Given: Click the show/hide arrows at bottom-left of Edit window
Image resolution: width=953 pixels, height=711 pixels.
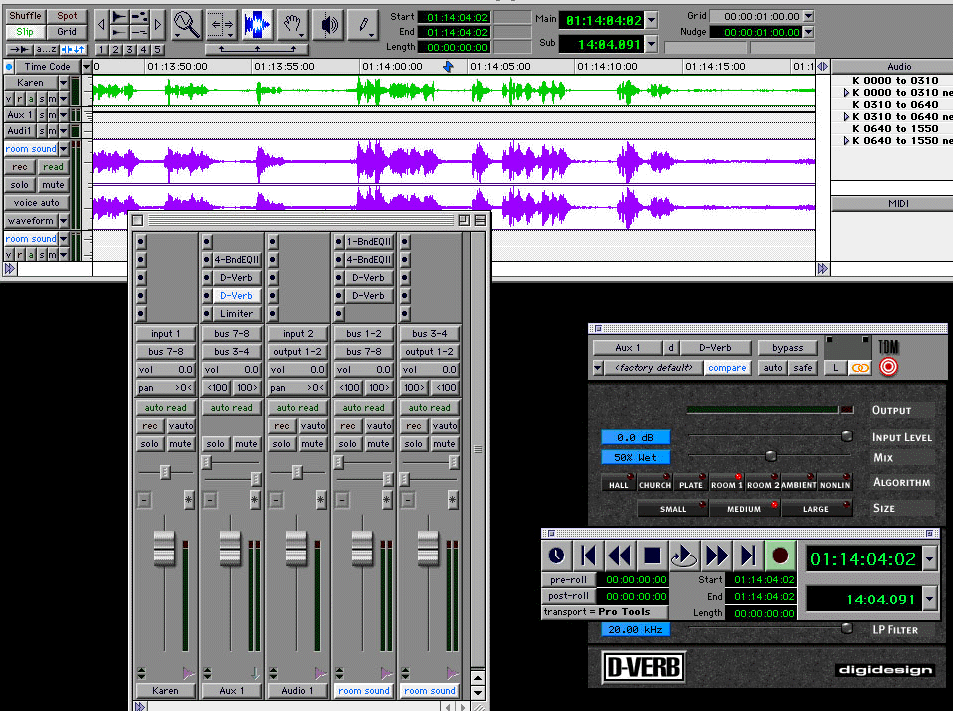Looking at the screenshot, I should pos(10,268).
